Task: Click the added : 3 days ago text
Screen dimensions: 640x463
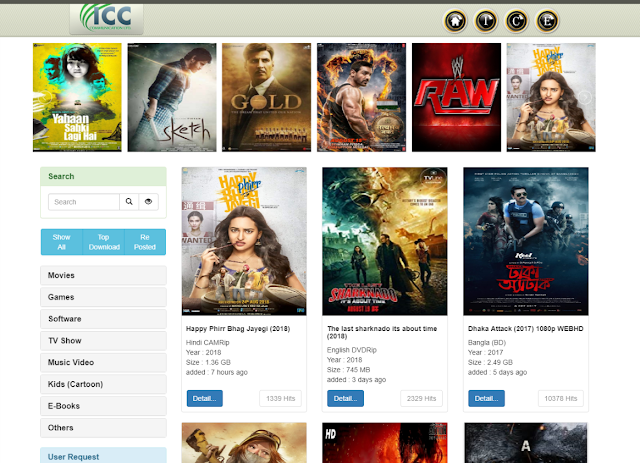Action: [x=356, y=380]
